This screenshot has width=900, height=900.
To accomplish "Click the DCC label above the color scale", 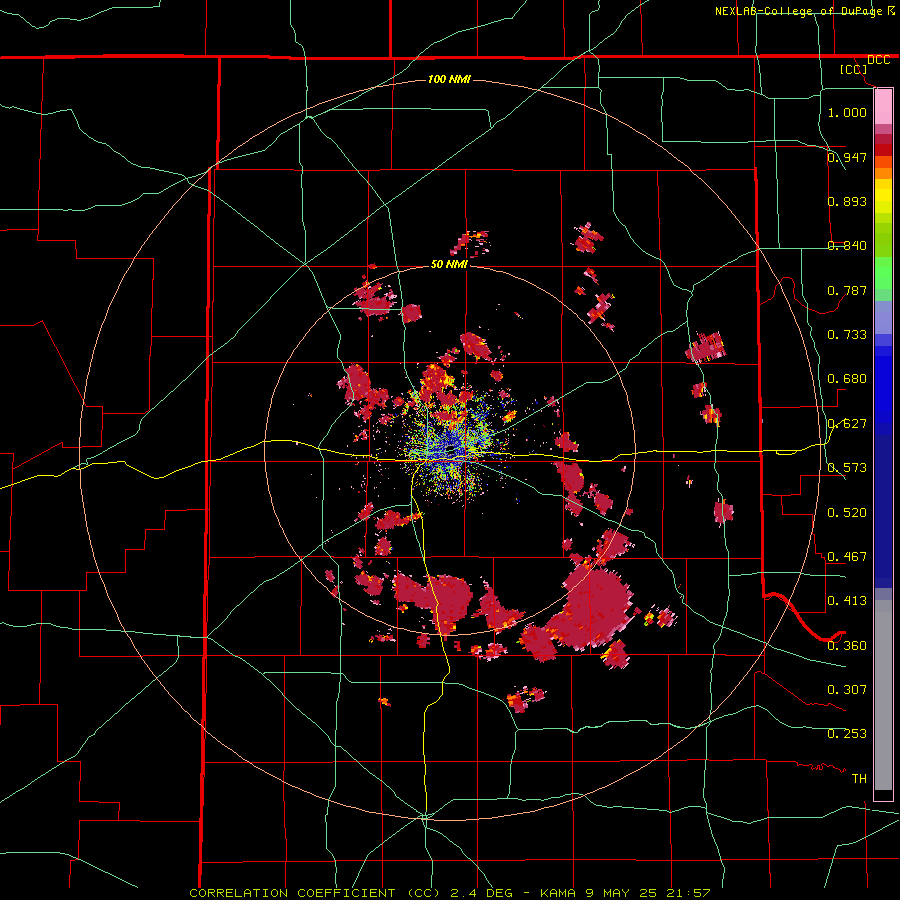I will pyautogui.click(x=878, y=60).
